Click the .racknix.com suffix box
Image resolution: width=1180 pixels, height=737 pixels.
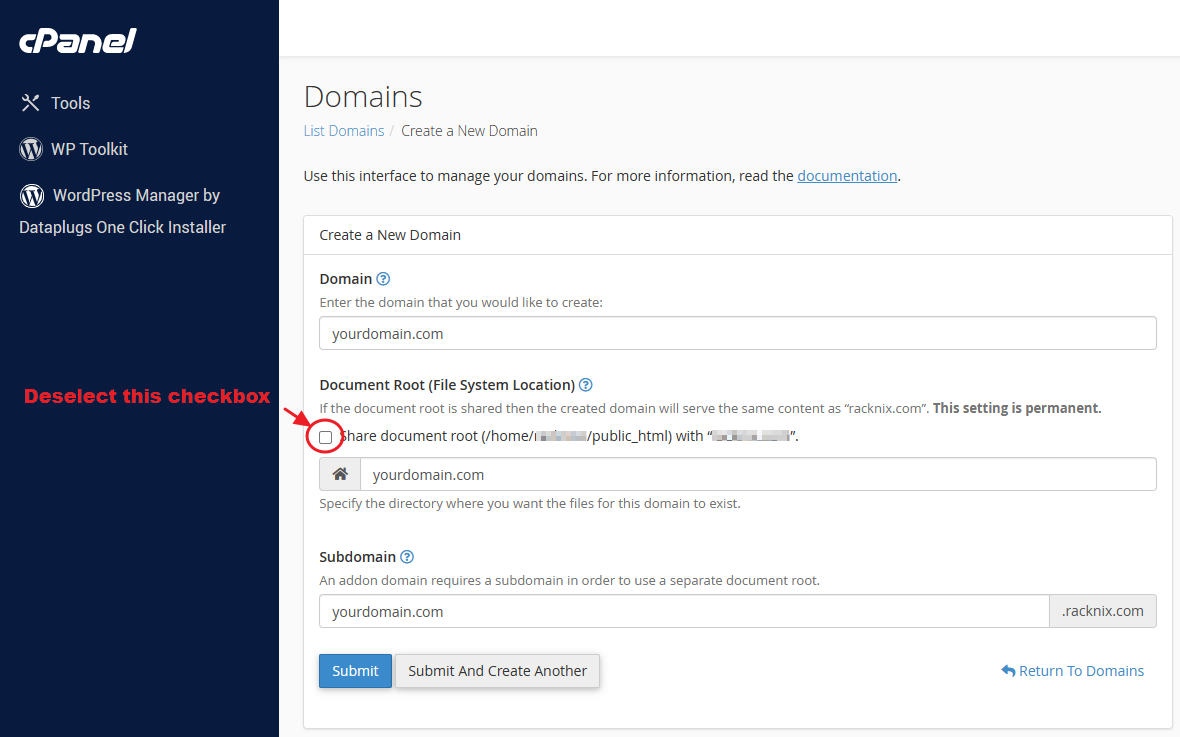tap(1103, 611)
